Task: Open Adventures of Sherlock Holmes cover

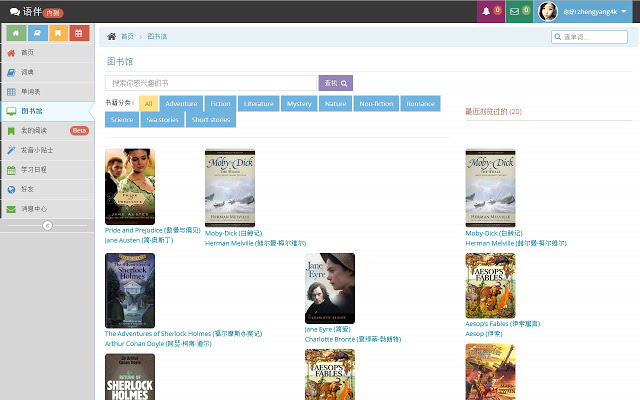Action: 130,291
